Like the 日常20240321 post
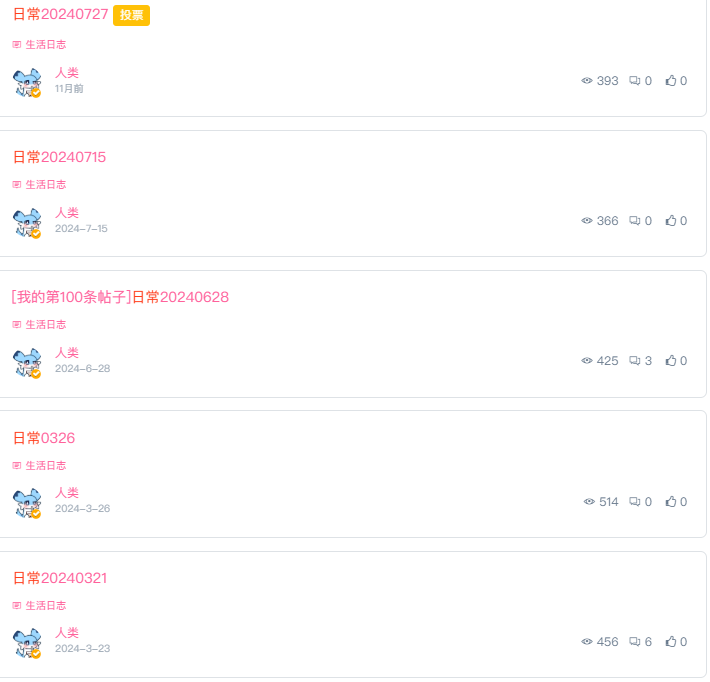This screenshot has width=710, height=682. pos(671,642)
